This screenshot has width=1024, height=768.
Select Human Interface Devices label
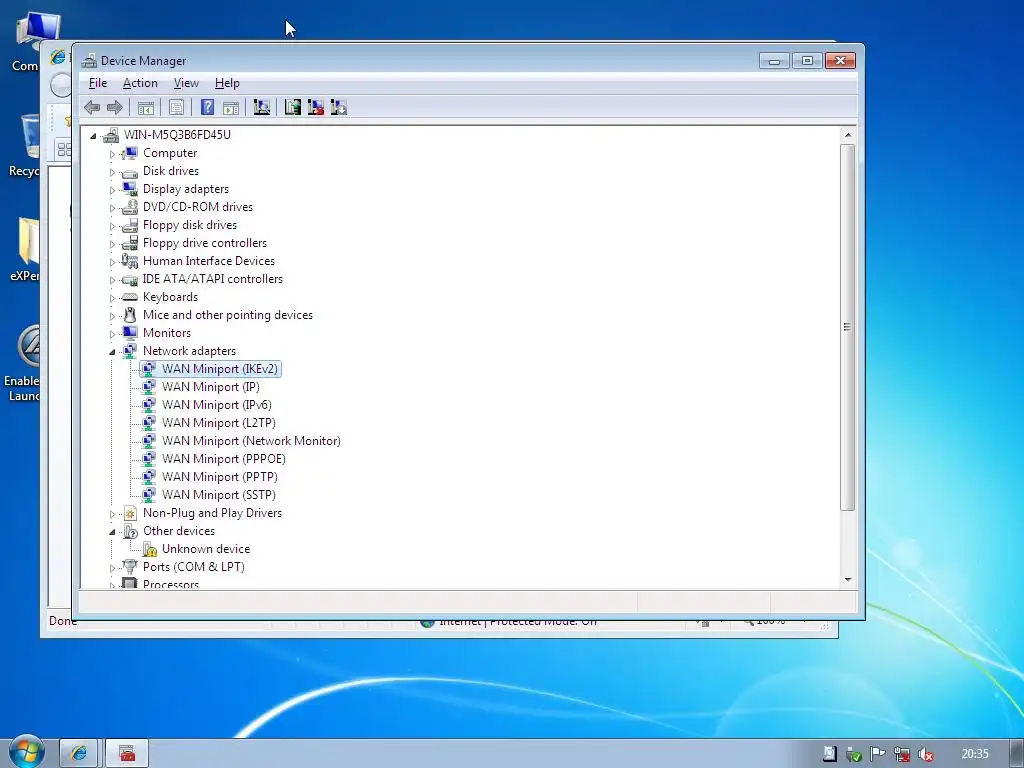(209, 261)
